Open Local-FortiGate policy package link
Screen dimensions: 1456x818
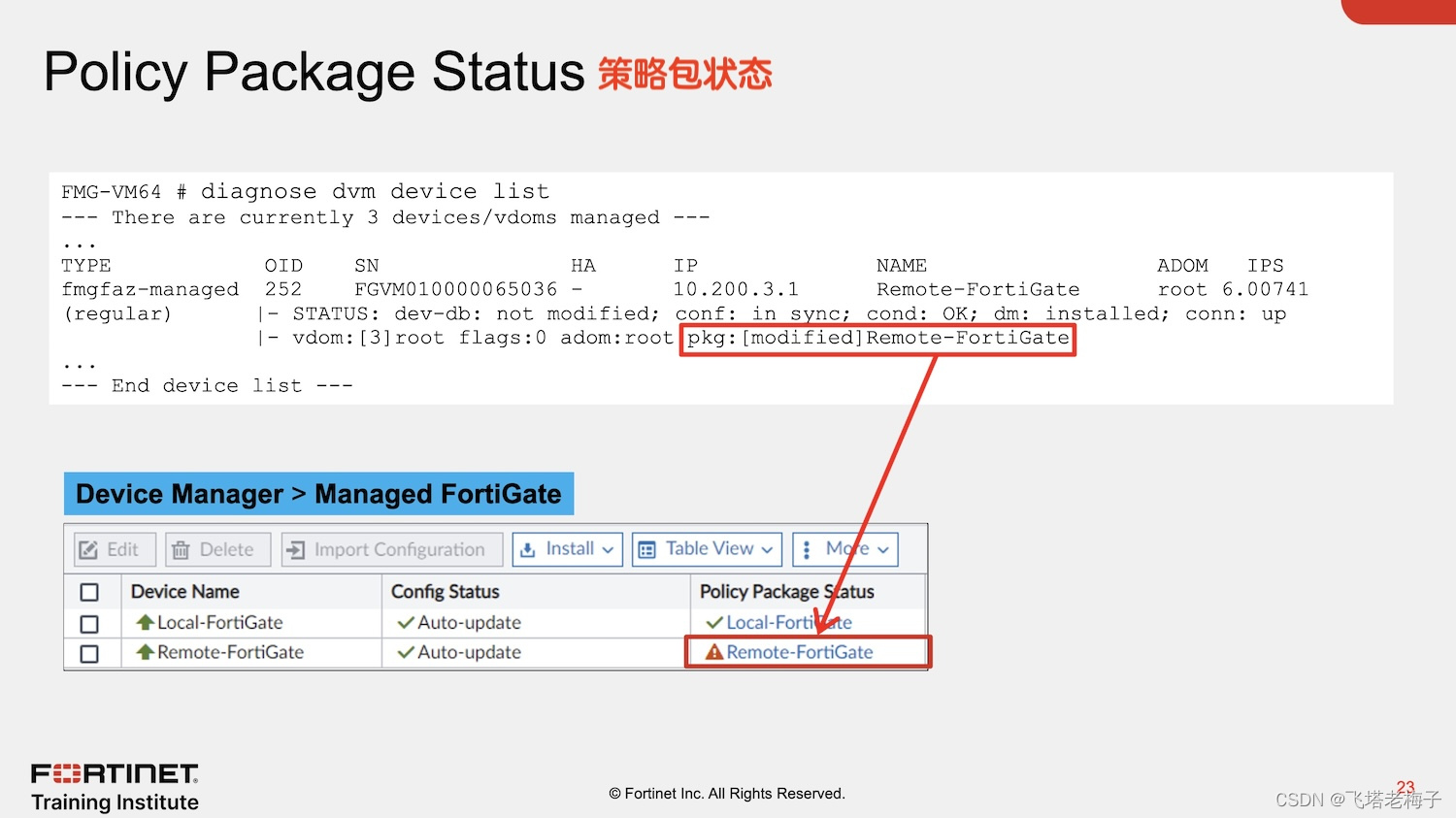(789, 623)
